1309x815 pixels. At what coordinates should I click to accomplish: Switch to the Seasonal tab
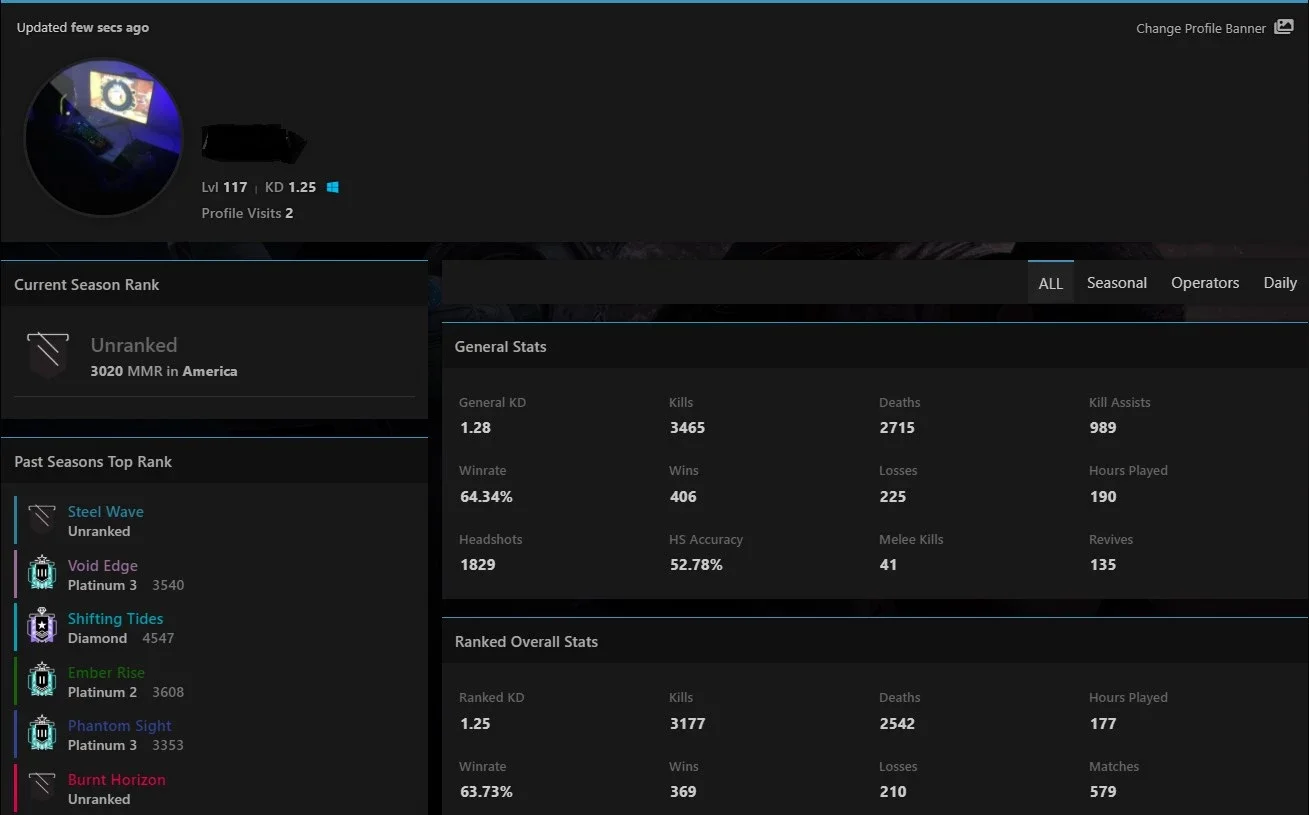[1117, 283]
